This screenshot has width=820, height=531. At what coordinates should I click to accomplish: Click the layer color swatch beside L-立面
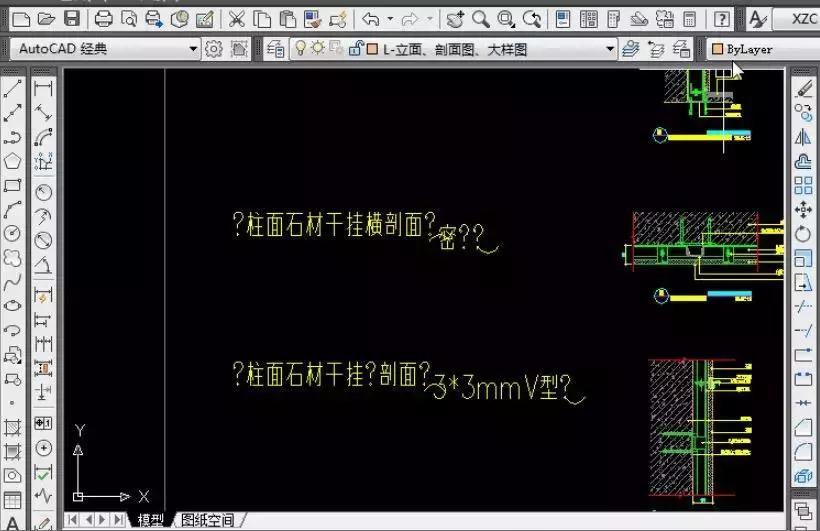[x=372, y=50]
